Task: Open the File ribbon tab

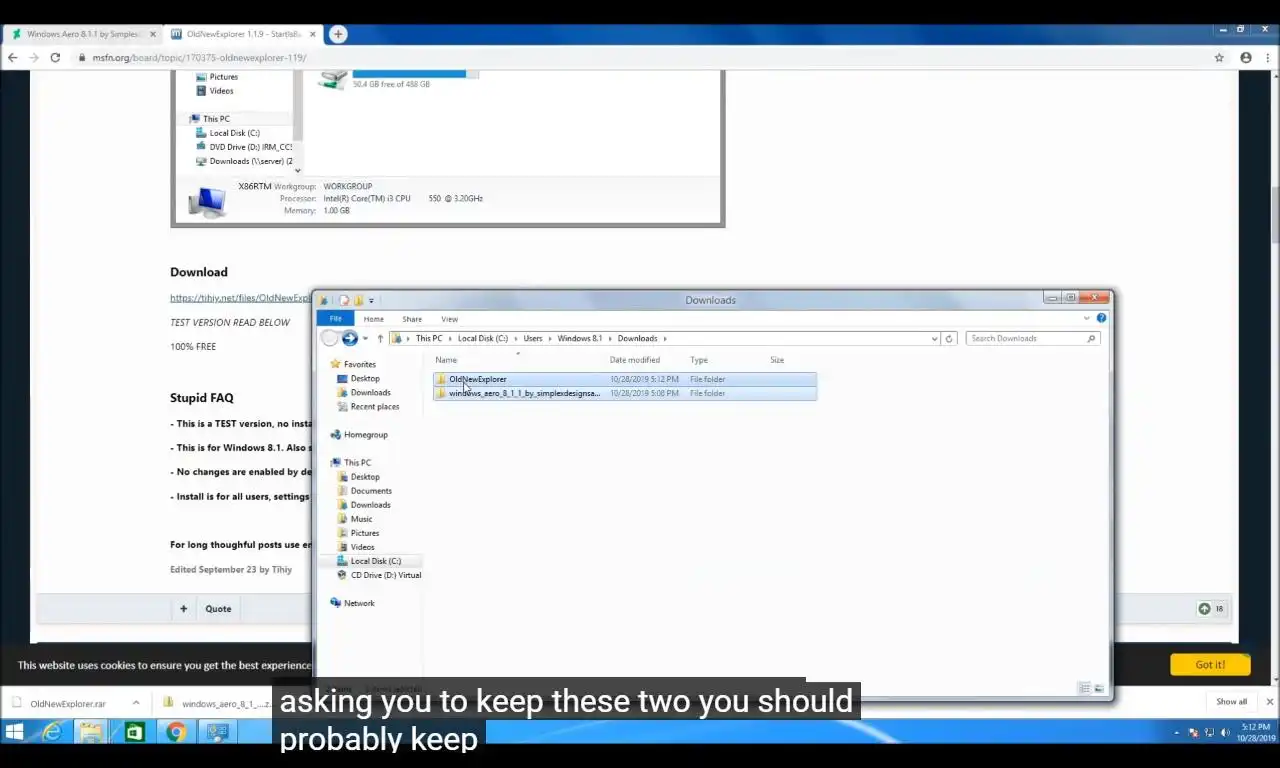Action: pyautogui.click(x=336, y=318)
